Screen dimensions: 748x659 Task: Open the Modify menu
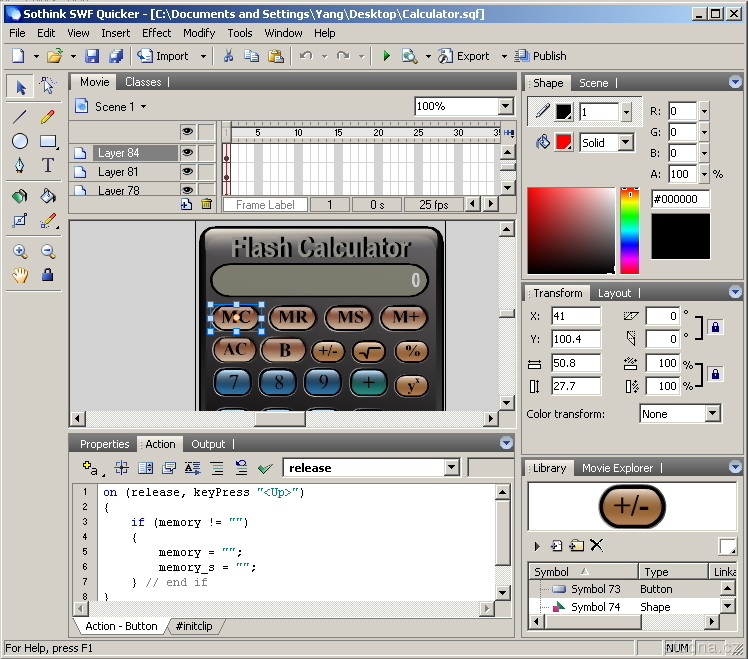point(199,33)
